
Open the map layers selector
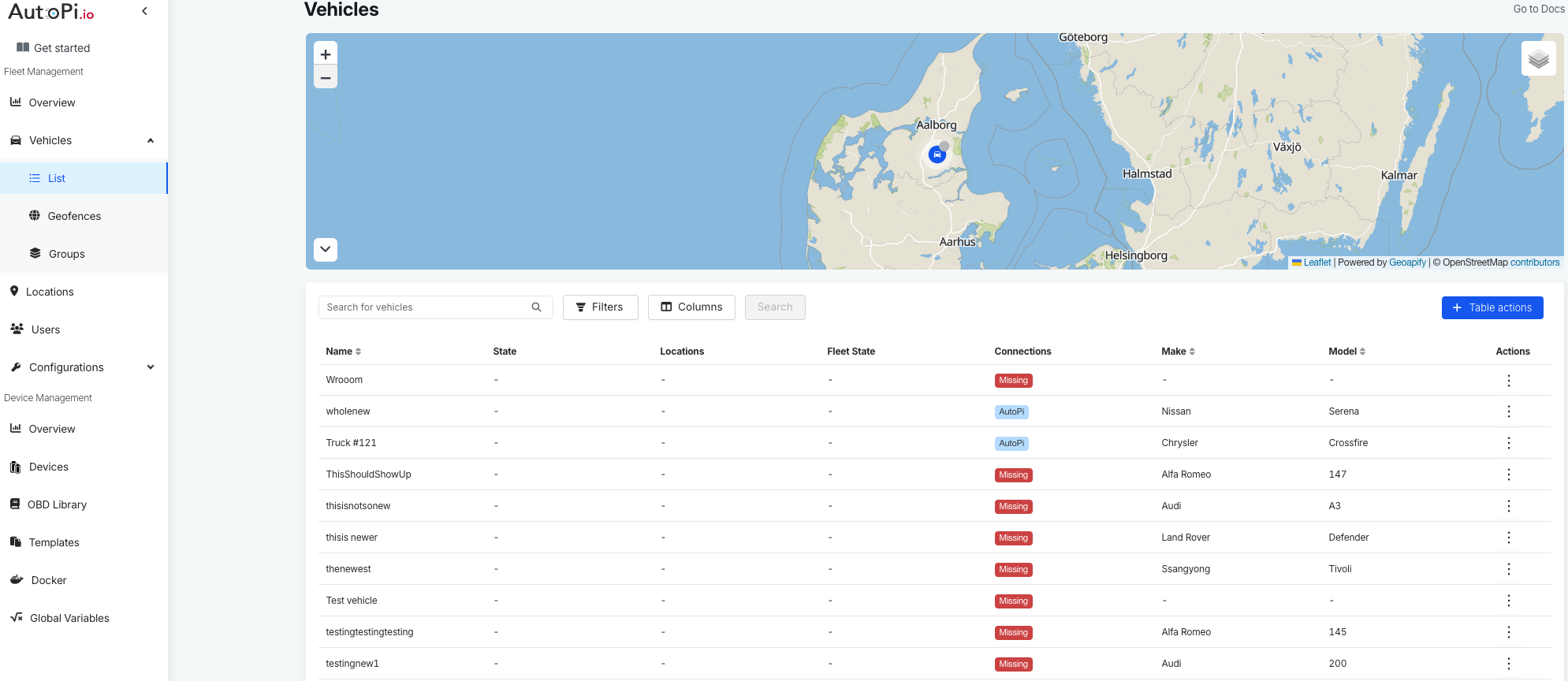(x=1538, y=58)
